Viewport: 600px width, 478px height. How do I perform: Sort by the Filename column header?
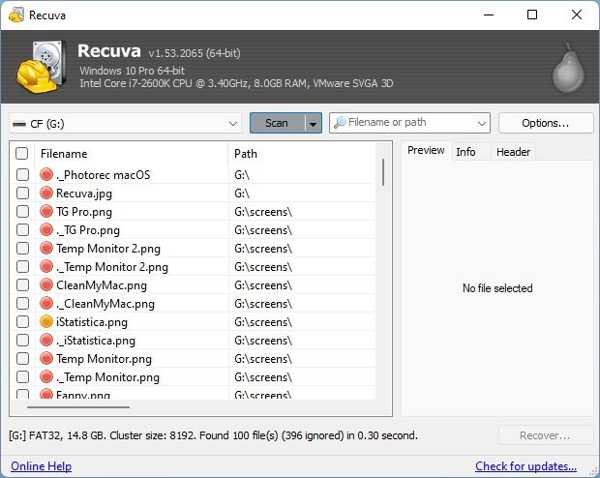132,153
